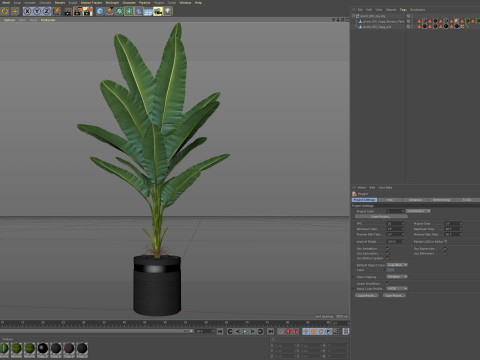Play the animation forward
Screen dimensions: 480x360
click(x=245, y=331)
